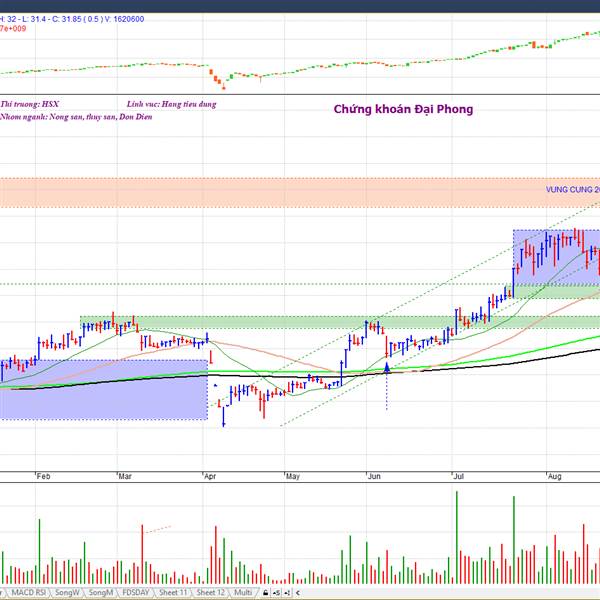Click the title text 'Chứng khoán Đại Phong'
Viewport: 600px width, 600px height.
pyautogui.click(x=403, y=109)
